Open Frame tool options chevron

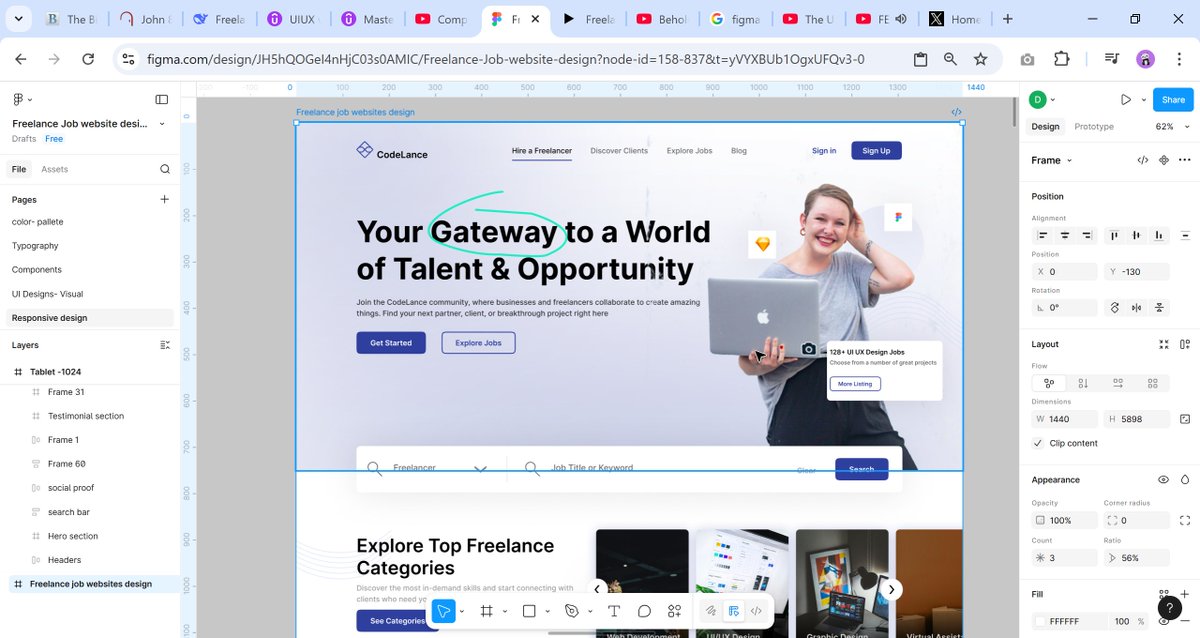tap(505, 611)
